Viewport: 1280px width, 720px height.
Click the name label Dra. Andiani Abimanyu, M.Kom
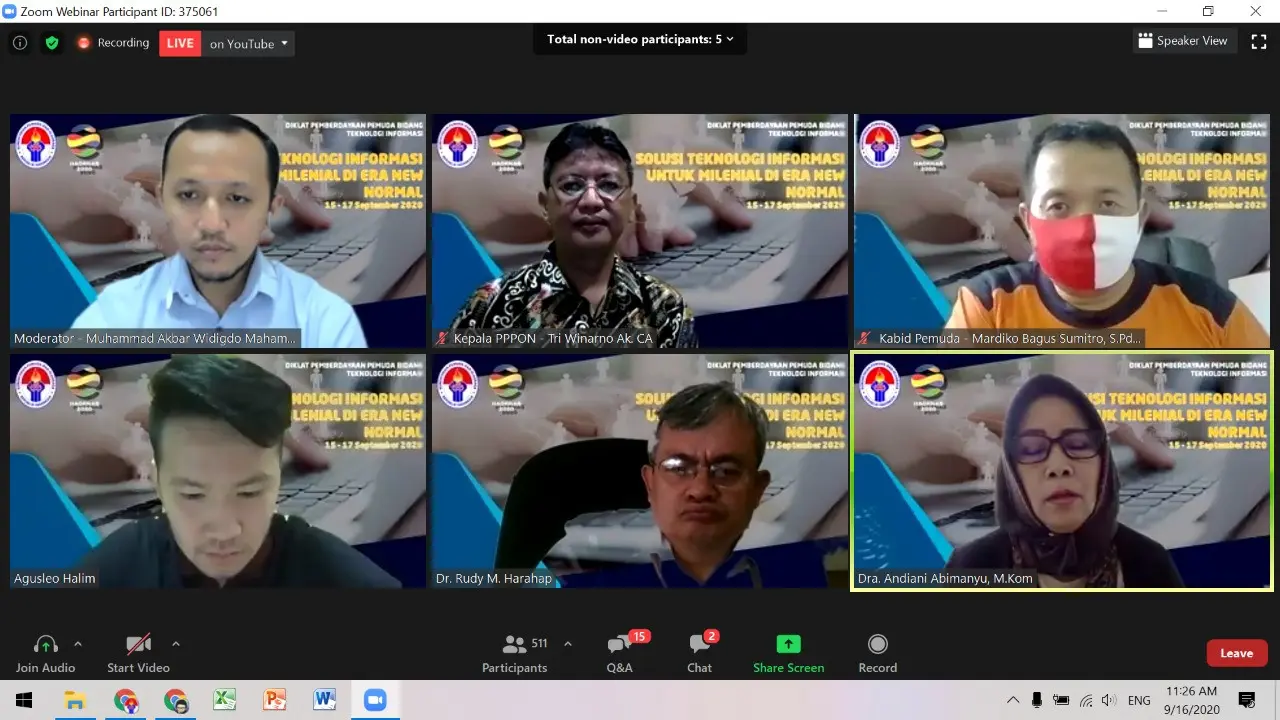point(945,578)
